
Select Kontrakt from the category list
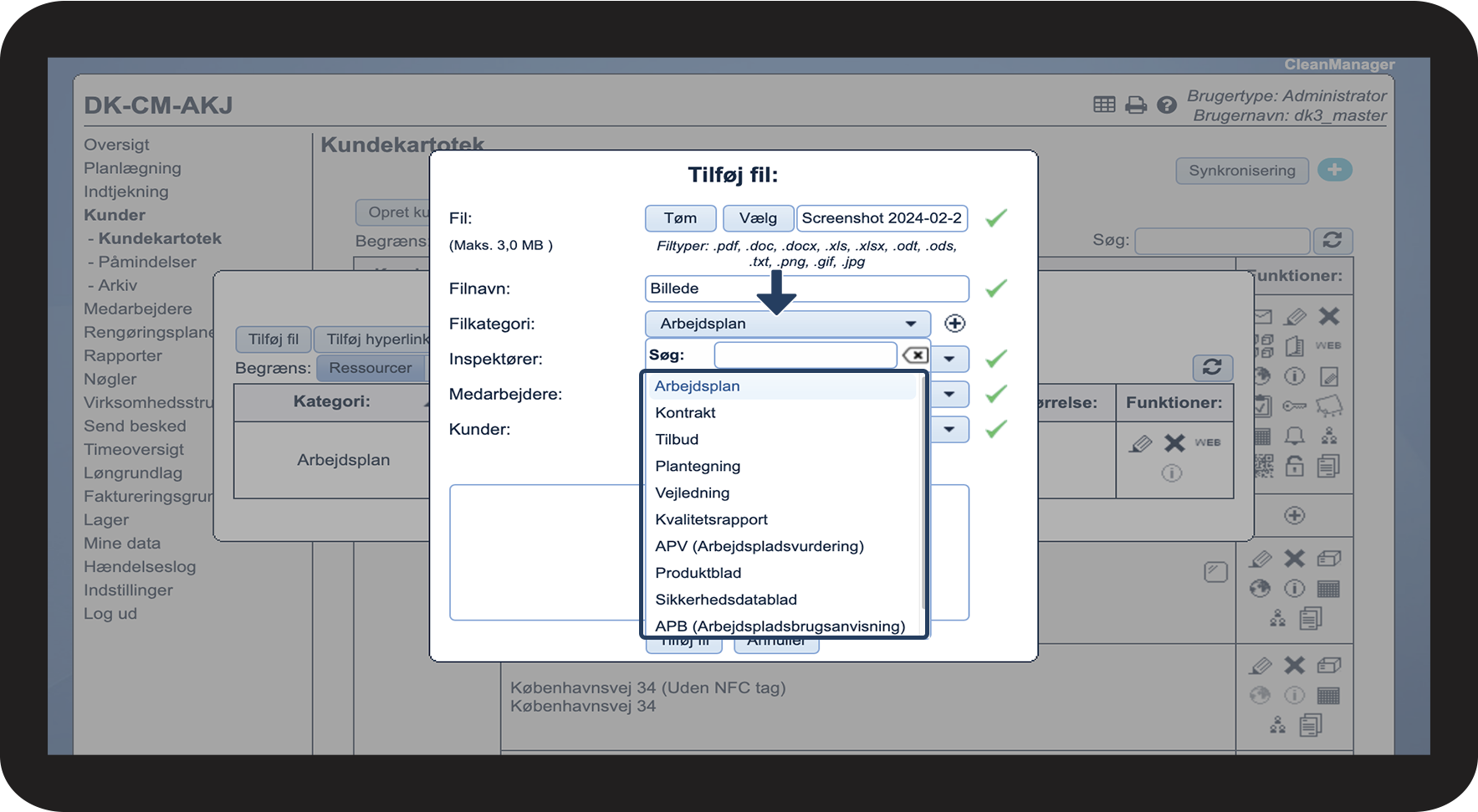point(685,412)
